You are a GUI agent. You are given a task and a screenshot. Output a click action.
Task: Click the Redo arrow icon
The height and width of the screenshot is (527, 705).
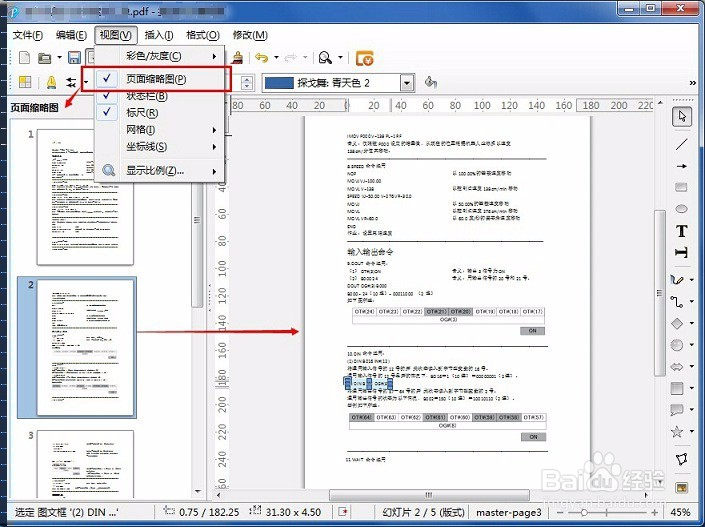(291, 58)
